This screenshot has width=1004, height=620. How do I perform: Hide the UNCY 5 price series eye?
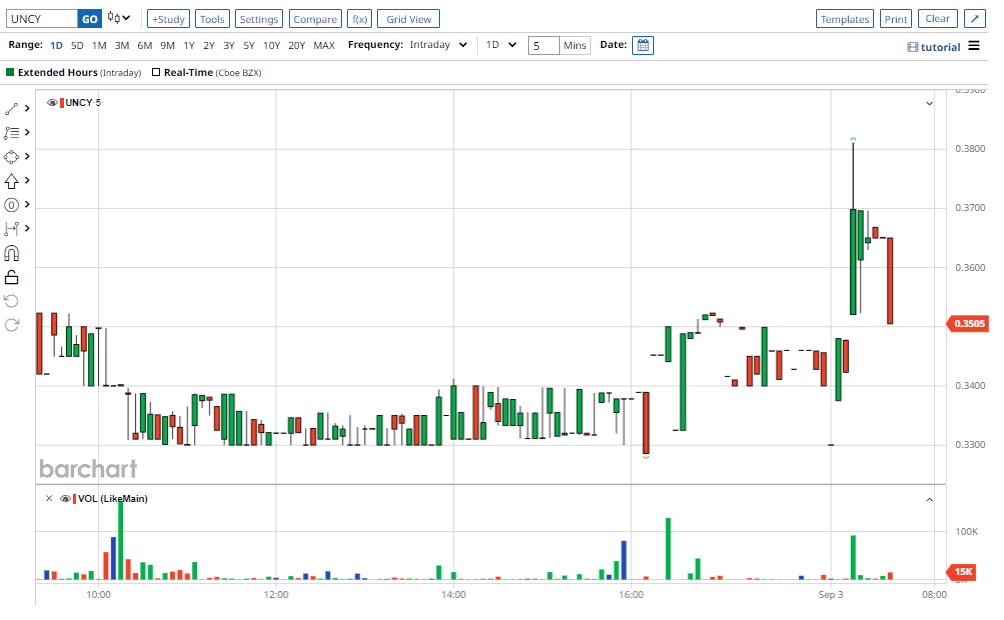[x=53, y=102]
